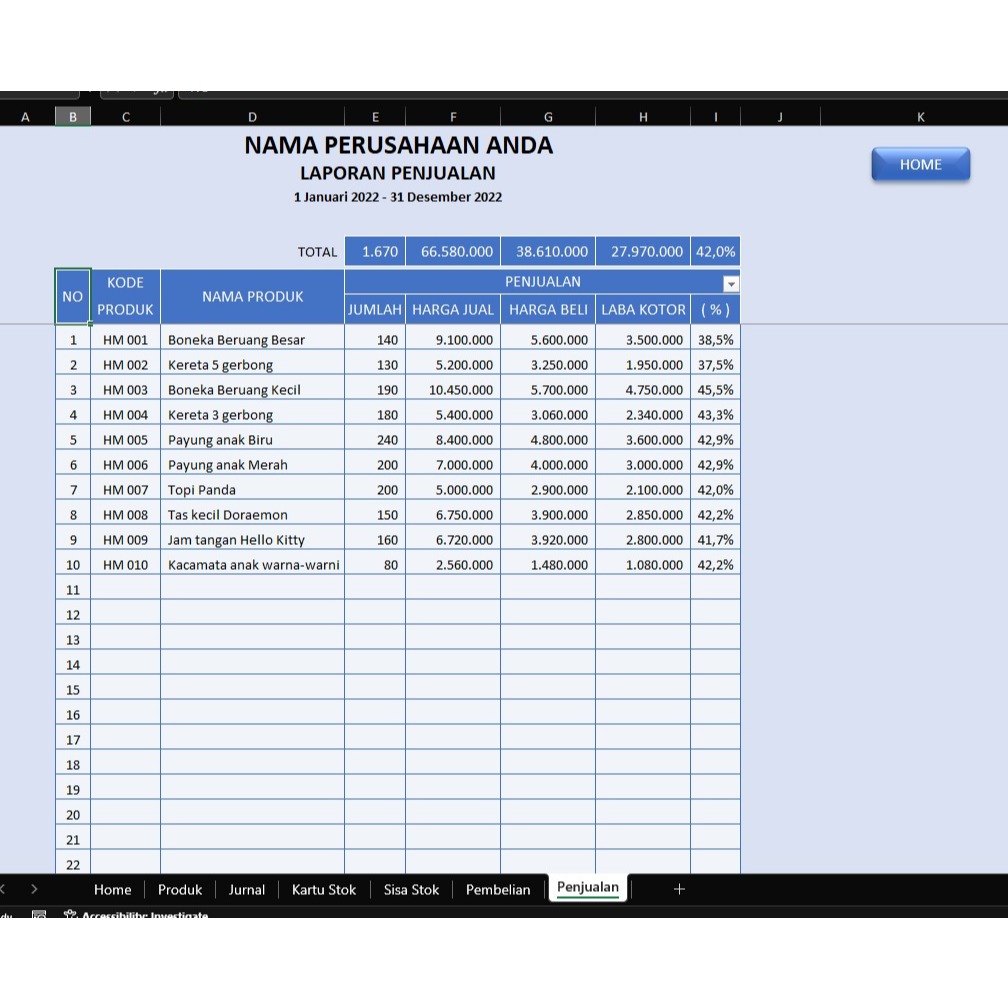Select Kereta 5 gerbong cell

click(252, 364)
